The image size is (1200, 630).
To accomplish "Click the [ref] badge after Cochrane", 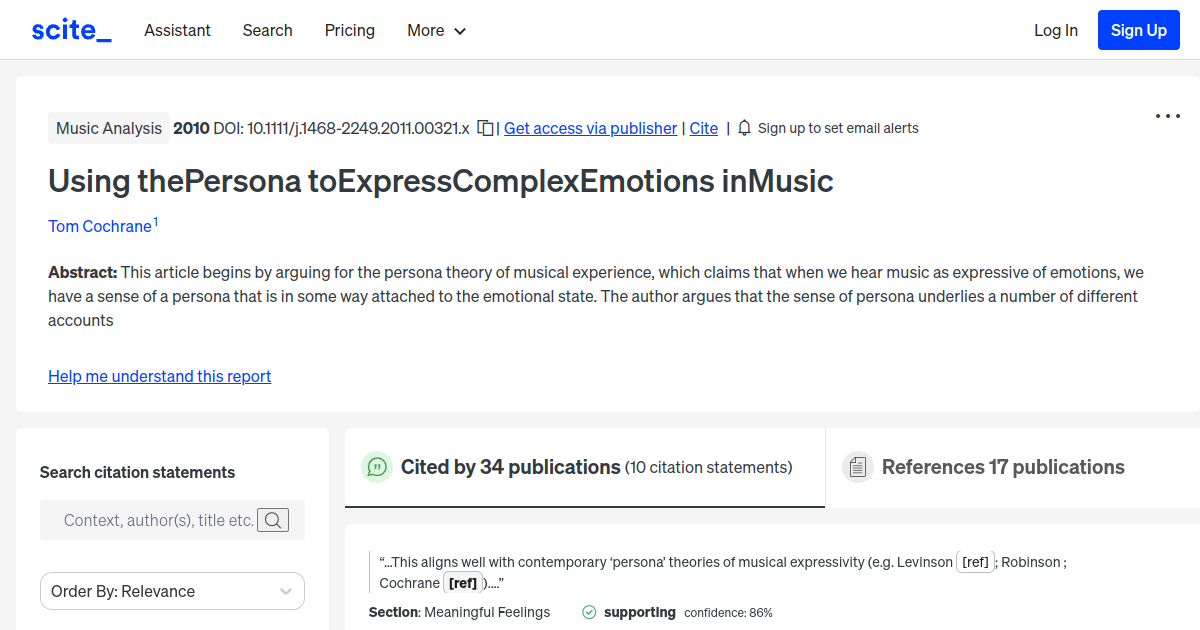I will pyautogui.click(x=462, y=582).
